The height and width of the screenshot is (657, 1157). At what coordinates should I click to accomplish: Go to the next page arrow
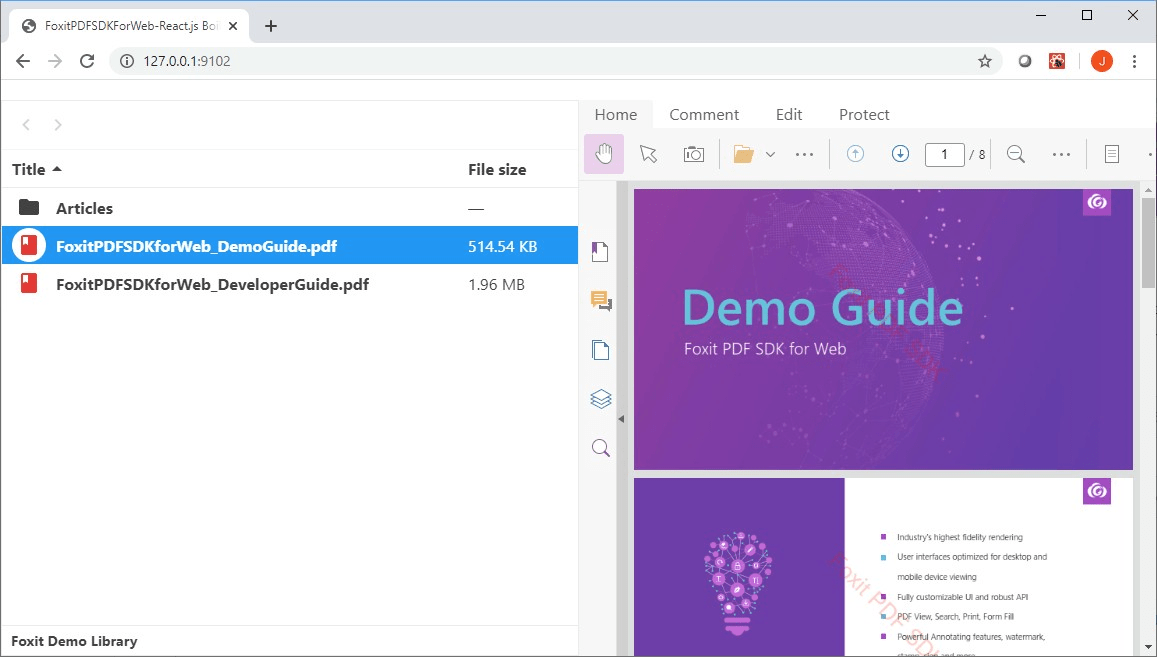[x=900, y=154]
